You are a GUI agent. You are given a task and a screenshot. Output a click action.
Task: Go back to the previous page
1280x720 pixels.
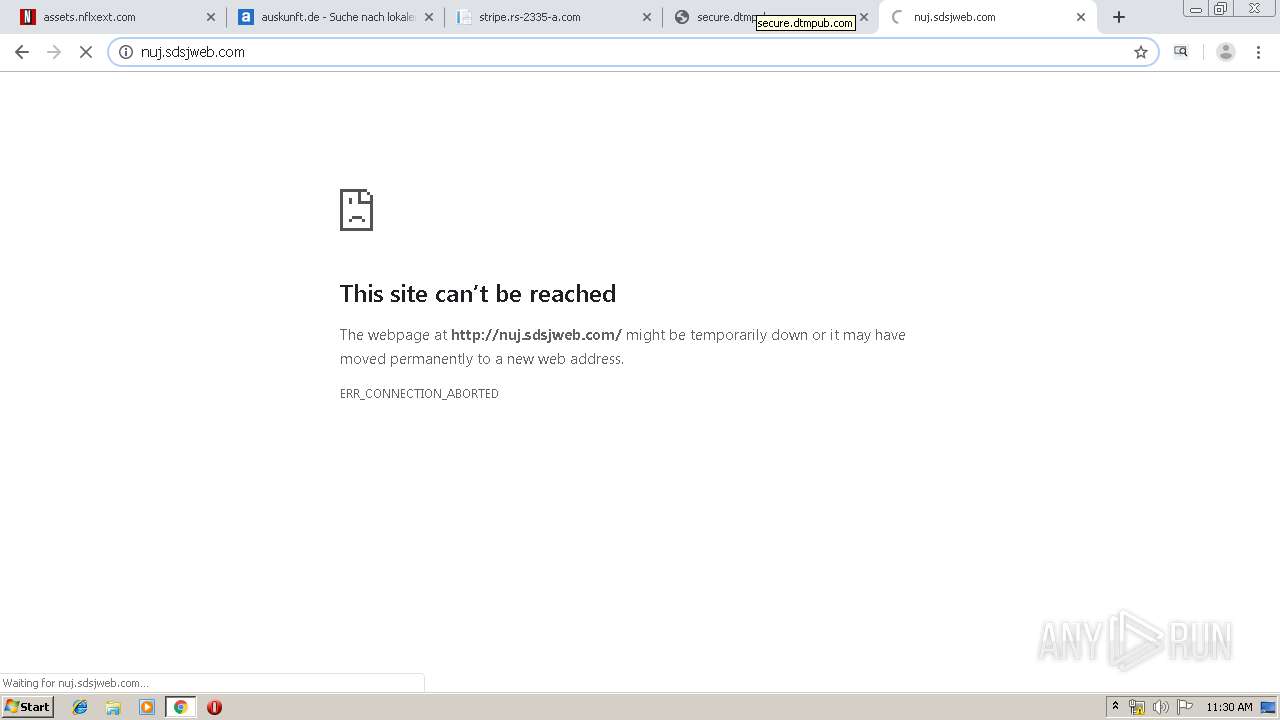click(22, 52)
